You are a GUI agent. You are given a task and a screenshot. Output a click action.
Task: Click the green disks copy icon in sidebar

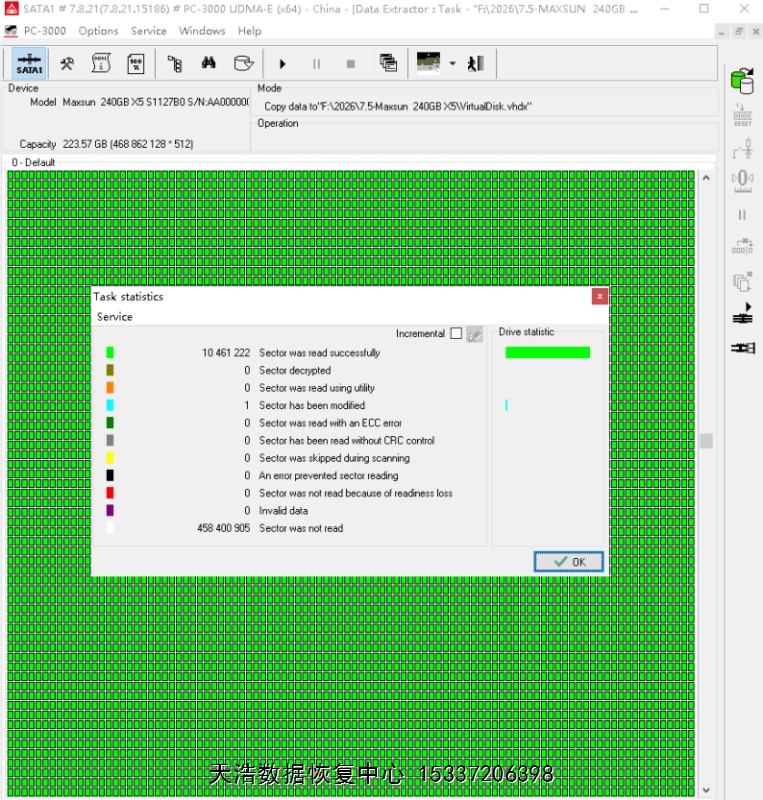(x=742, y=81)
